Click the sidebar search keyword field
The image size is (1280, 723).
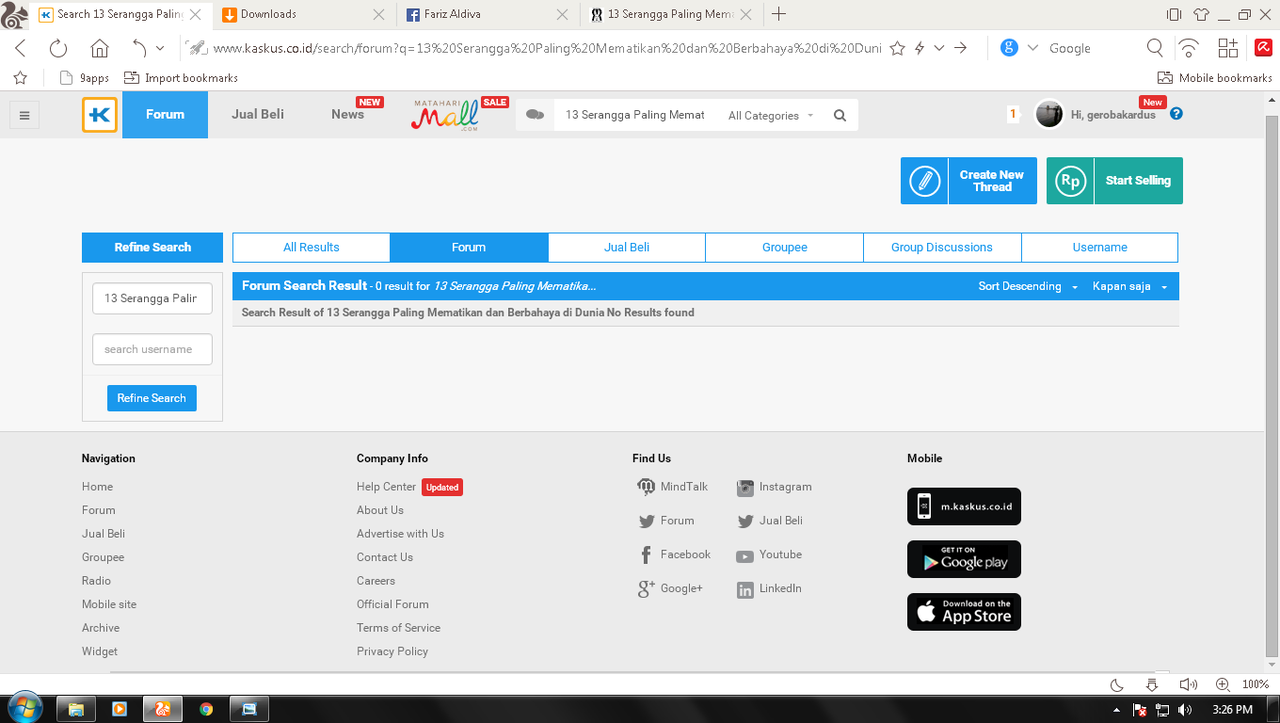[152, 298]
